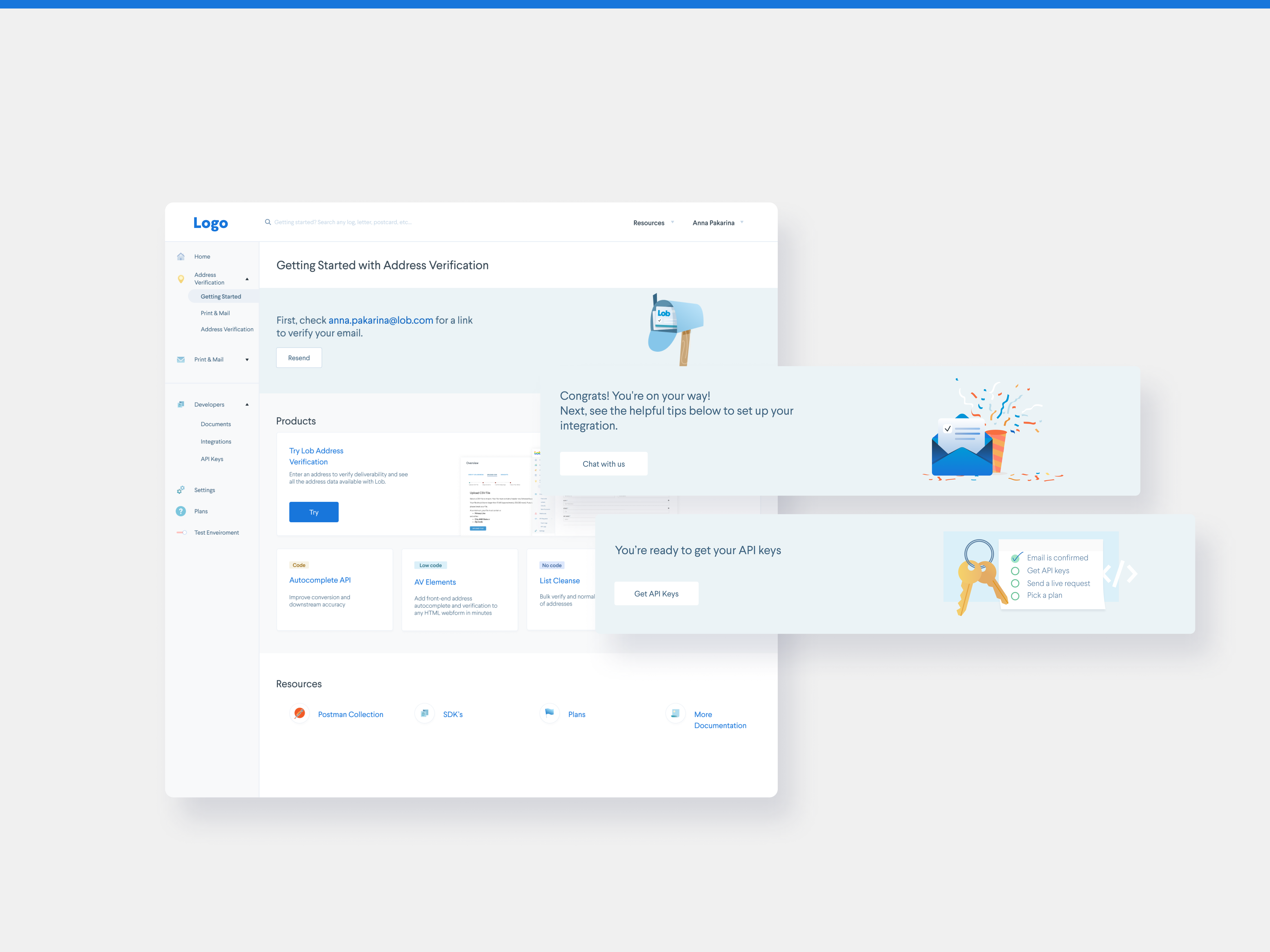1270x952 pixels.
Task: Check the Send a live request circle
Action: click(x=1015, y=583)
